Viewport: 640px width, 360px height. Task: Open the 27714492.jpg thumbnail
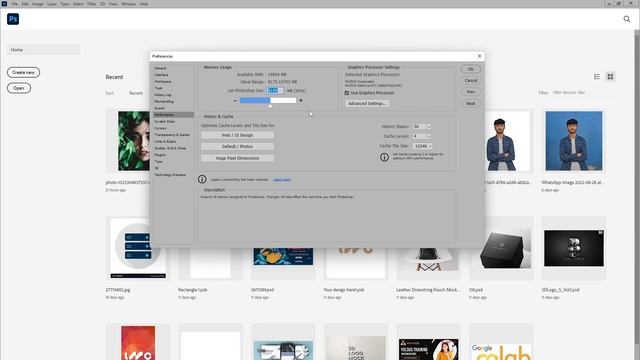point(138,248)
